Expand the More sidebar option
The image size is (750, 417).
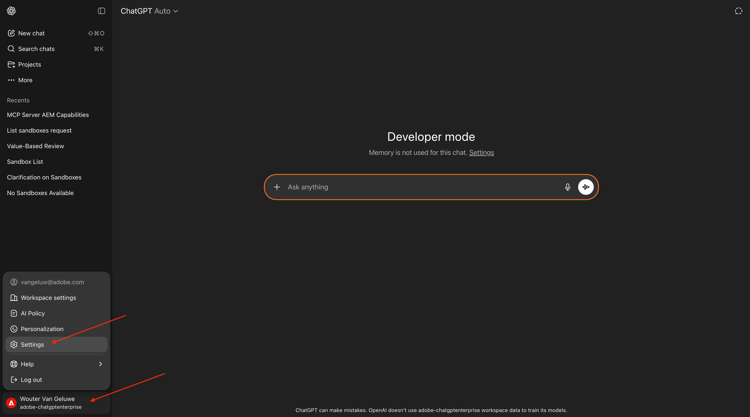point(56,80)
